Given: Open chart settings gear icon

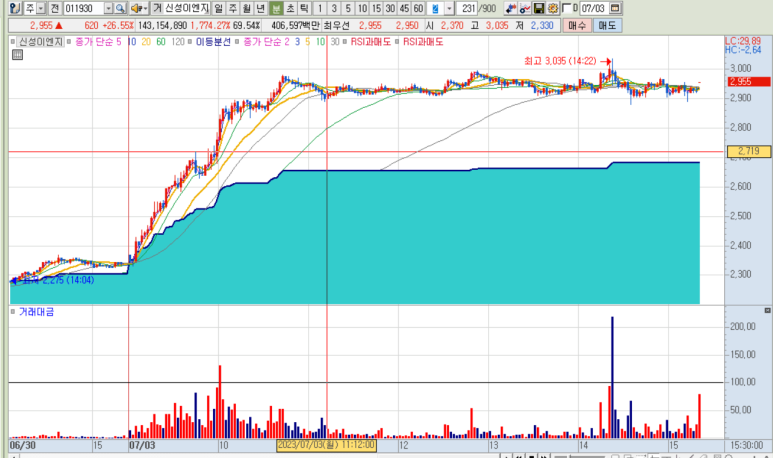Looking at the screenshot, I should [x=553, y=8].
